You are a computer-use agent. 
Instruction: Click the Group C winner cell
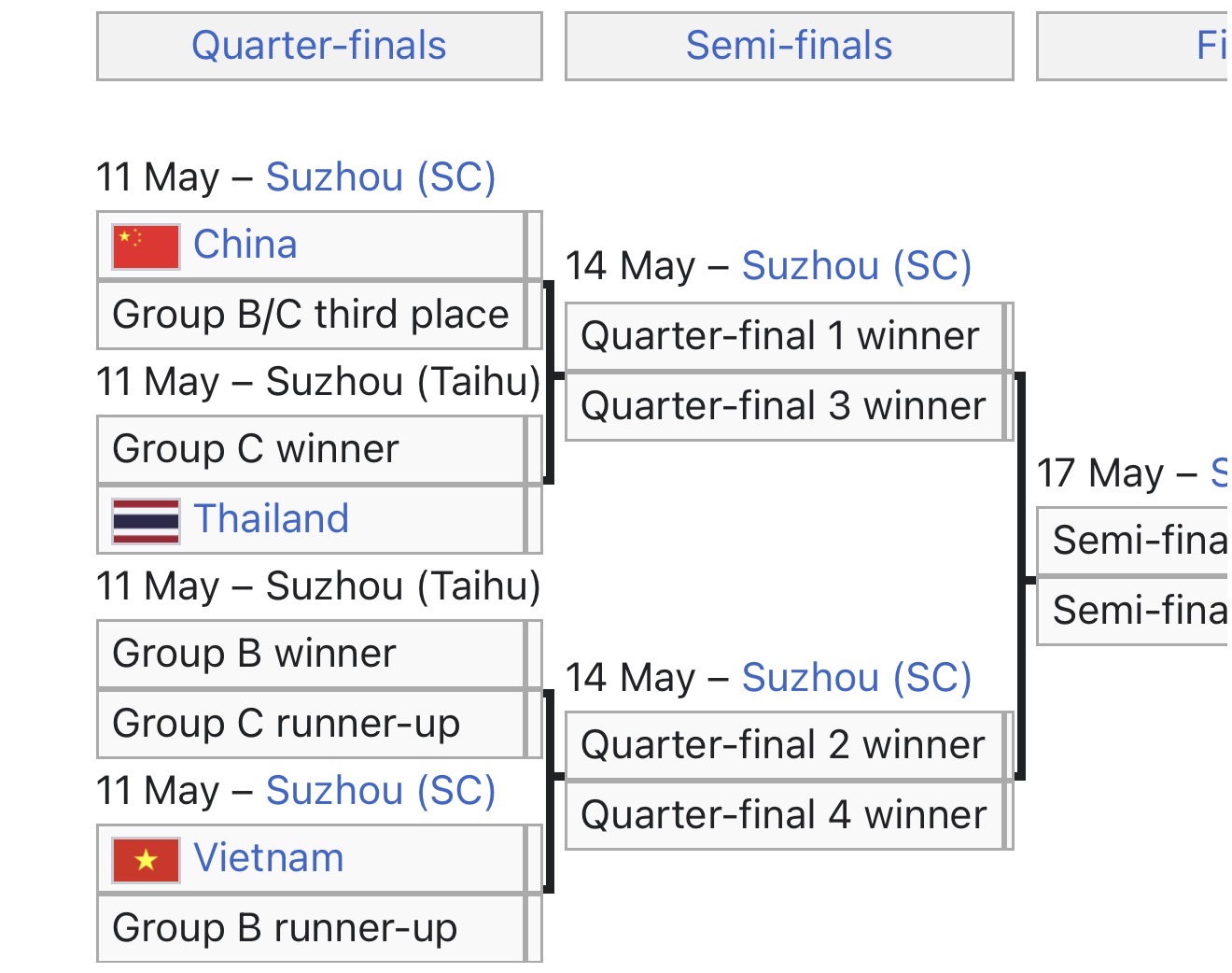pyautogui.click(x=312, y=449)
